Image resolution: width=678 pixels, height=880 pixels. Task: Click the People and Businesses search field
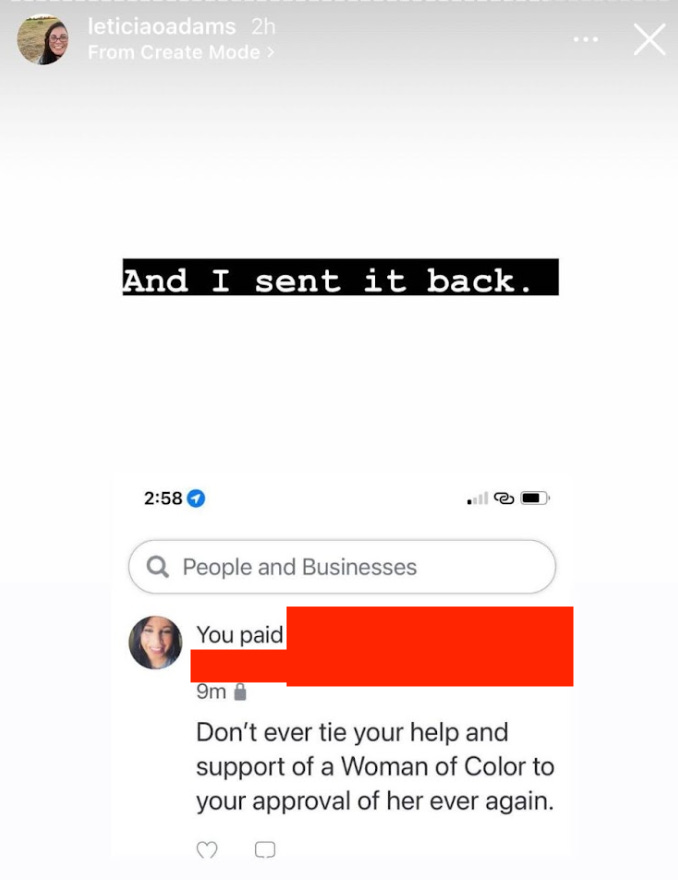coord(342,567)
